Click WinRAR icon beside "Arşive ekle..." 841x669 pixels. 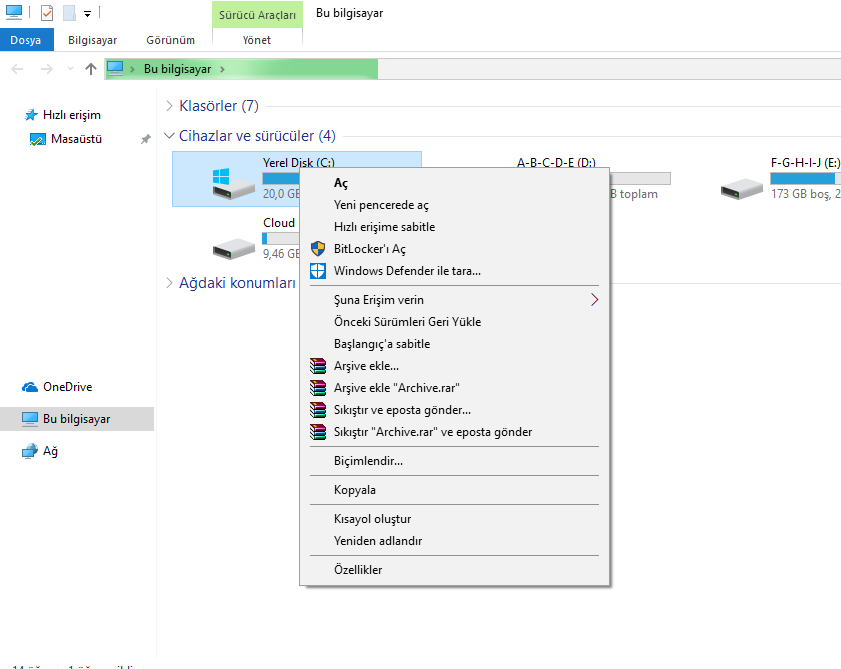pyautogui.click(x=318, y=366)
